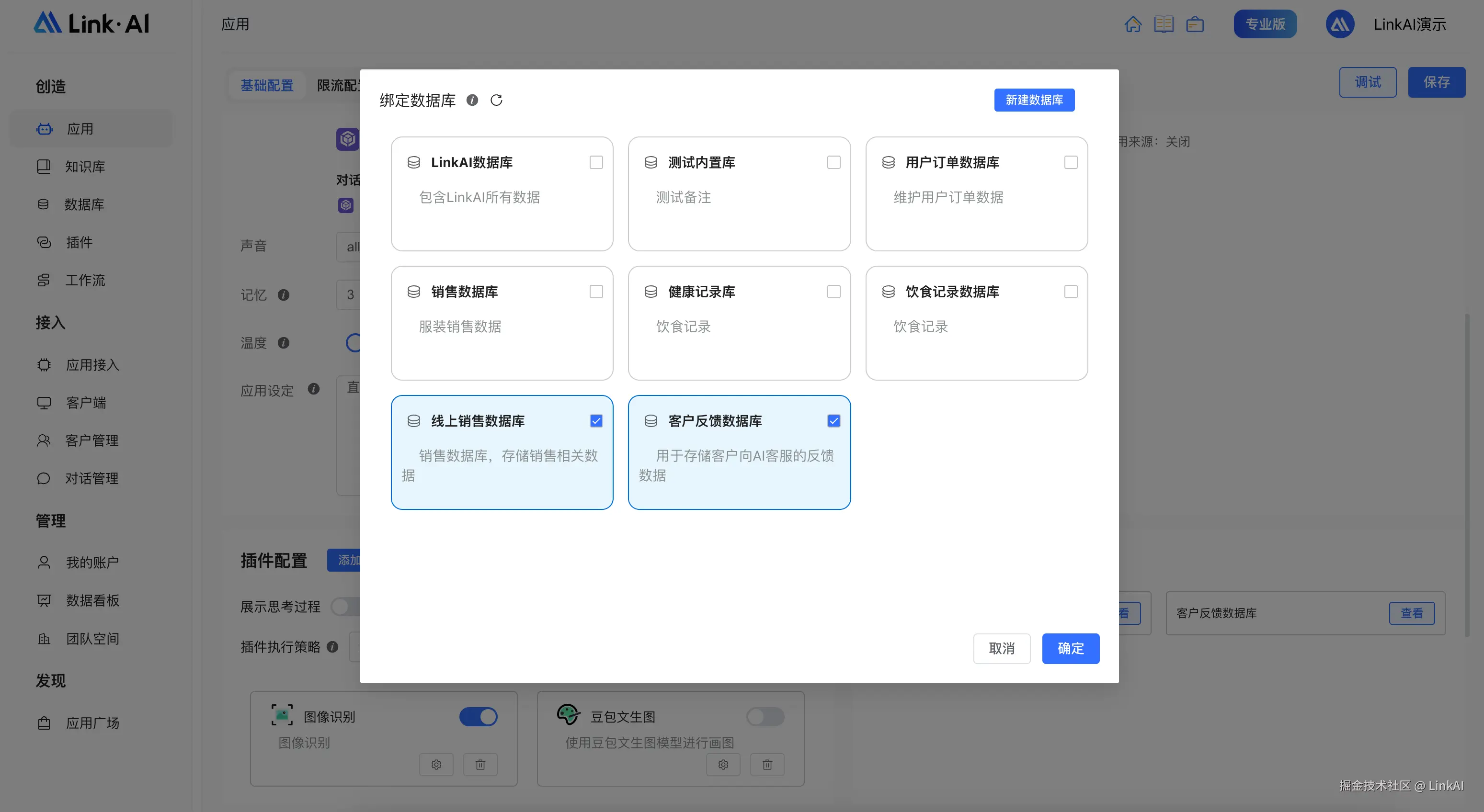Confirm selection with the 确定 button
Image resolution: width=1484 pixels, height=812 pixels.
(1071, 648)
